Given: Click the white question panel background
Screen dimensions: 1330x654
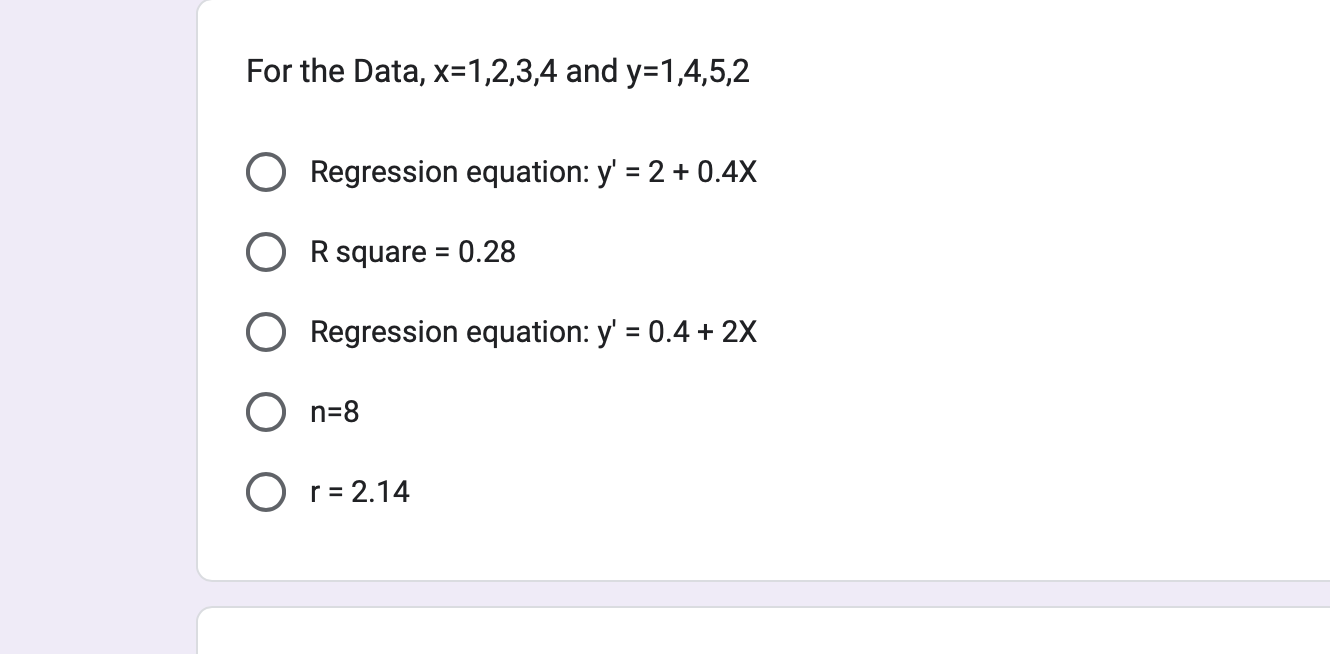Looking at the screenshot, I should pyautogui.click(x=1000, y=550).
